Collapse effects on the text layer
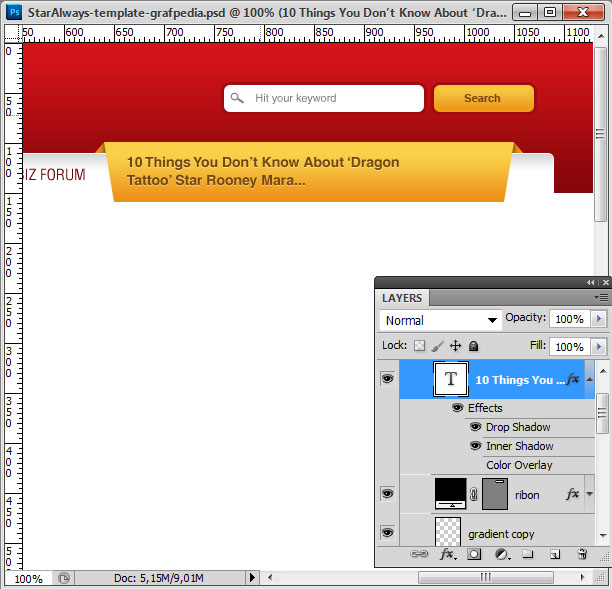This screenshot has width=612, height=589. point(590,379)
